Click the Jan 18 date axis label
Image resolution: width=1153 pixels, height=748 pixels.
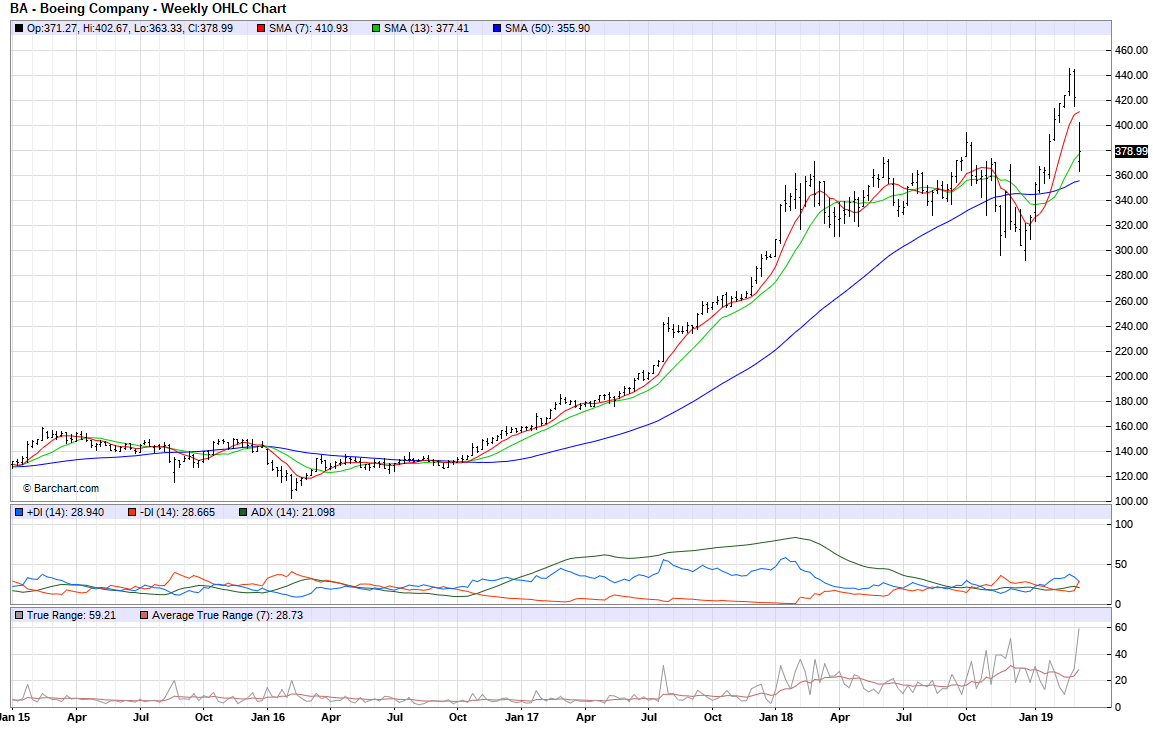[x=776, y=717]
